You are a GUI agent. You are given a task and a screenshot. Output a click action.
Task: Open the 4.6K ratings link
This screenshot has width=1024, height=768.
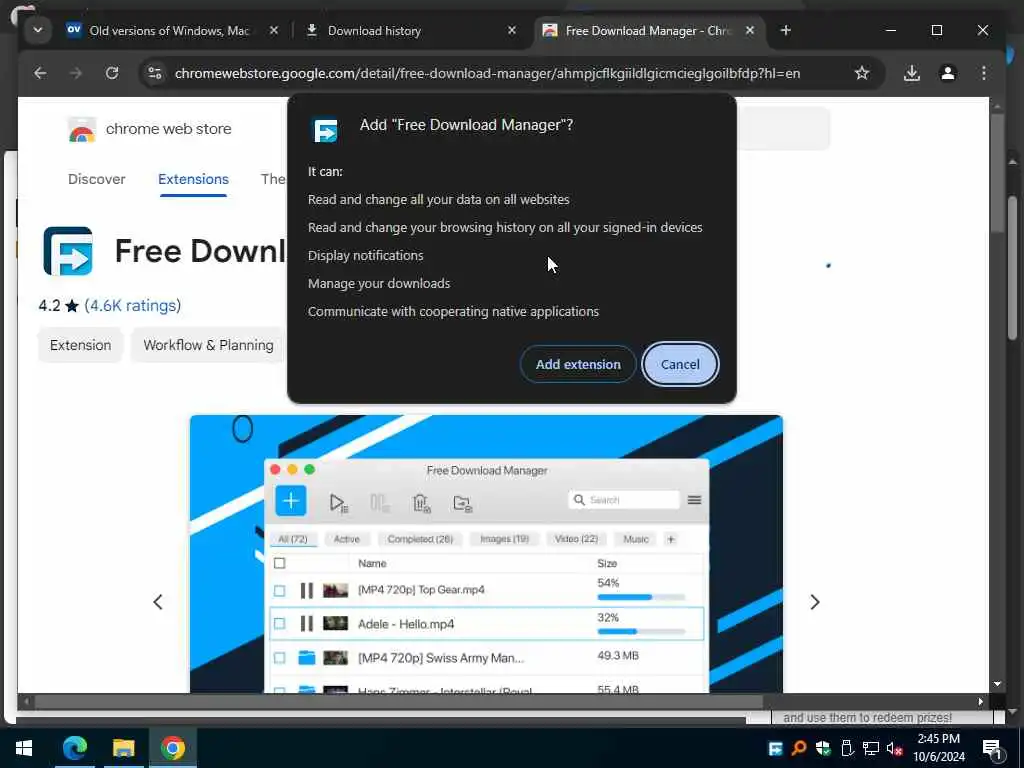tap(133, 306)
